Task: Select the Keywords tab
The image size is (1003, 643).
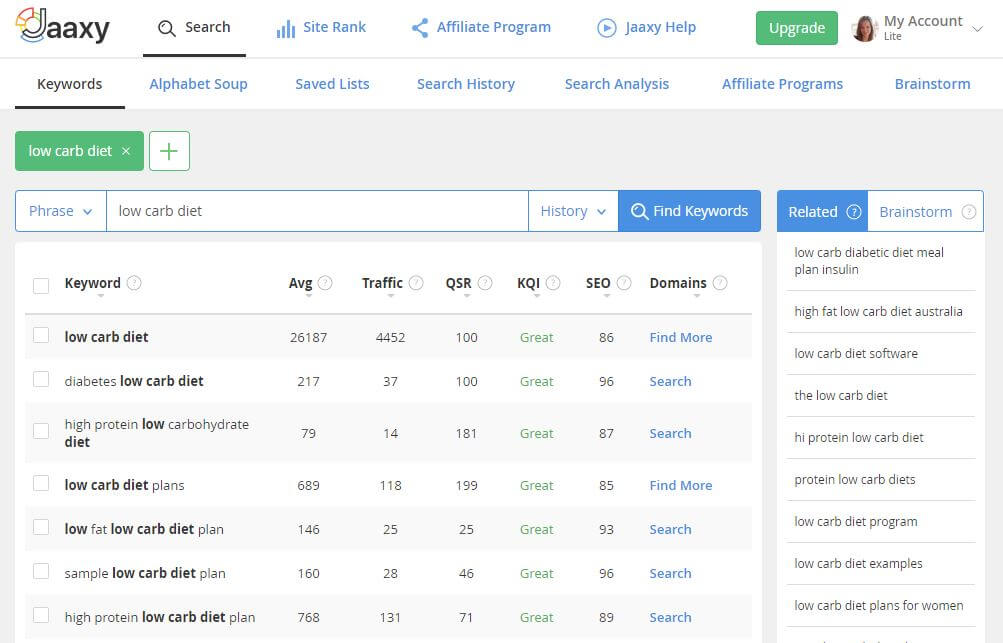Action: [70, 84]
